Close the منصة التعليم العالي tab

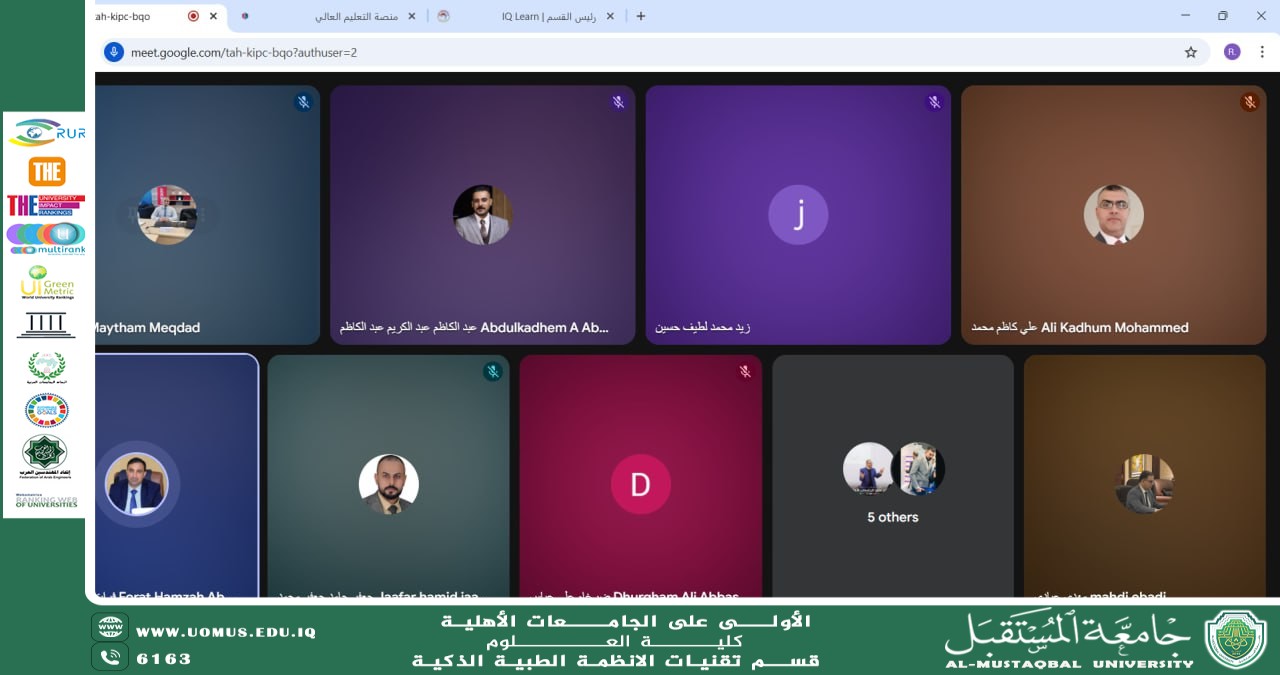[412, 16]
